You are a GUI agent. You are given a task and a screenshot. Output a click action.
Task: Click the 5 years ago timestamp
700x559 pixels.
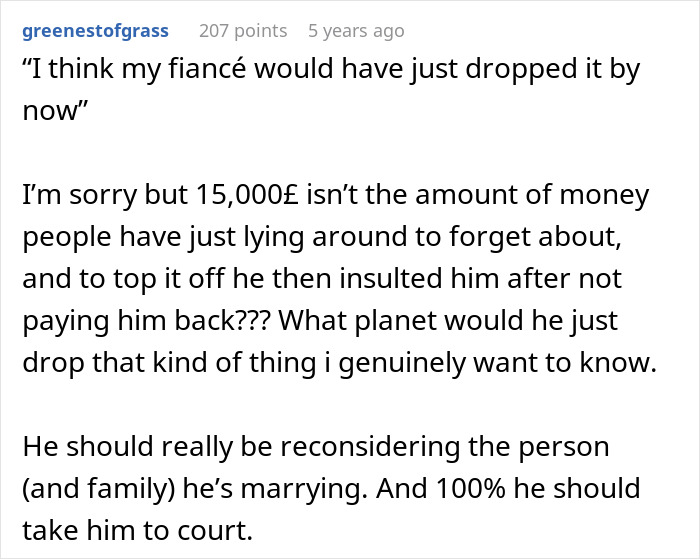coord(356,31)
